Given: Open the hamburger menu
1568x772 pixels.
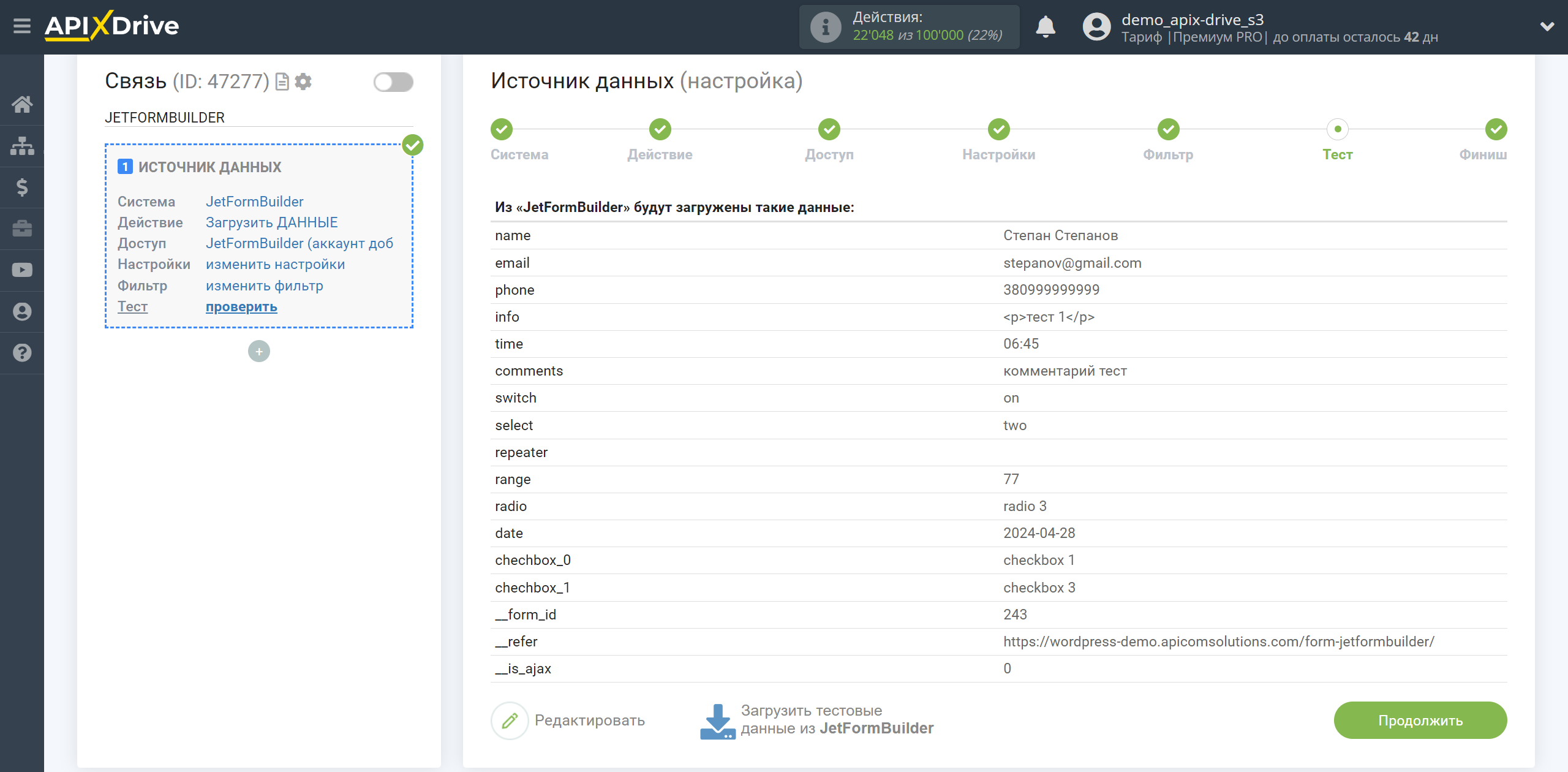Looking at the screenshot, I should tap(22, 26).
